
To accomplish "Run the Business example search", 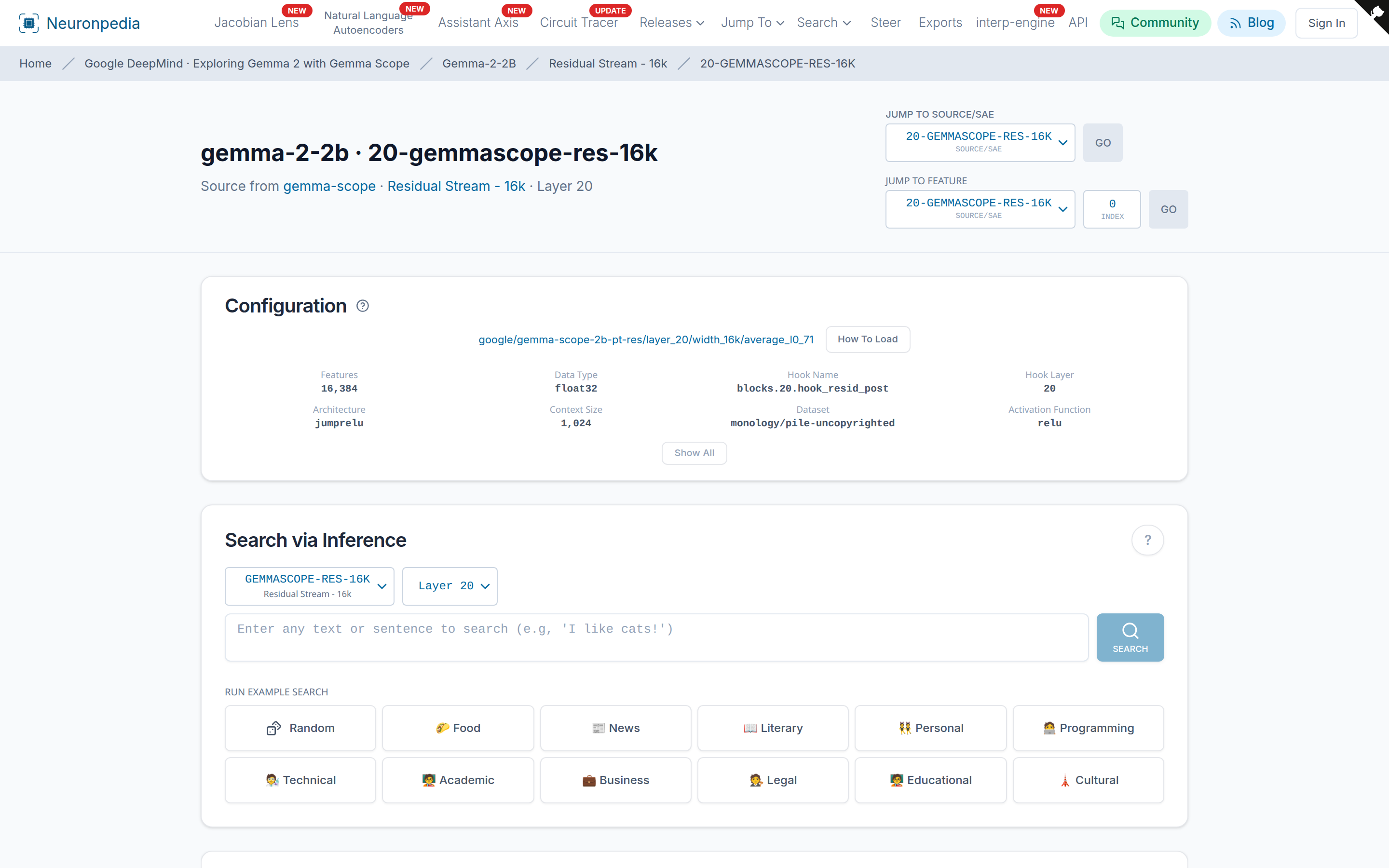I will pos(615,780).
